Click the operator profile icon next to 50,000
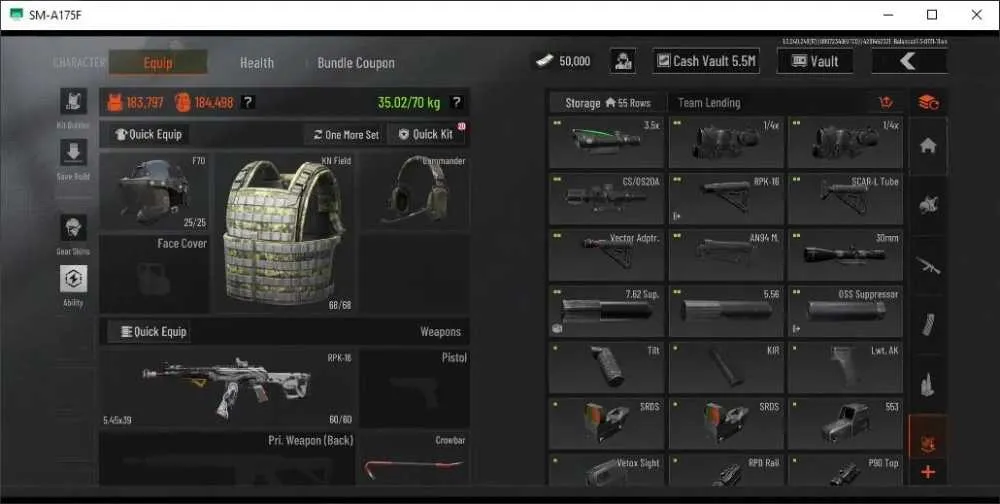1000x504 pixels. click(622, 61)
